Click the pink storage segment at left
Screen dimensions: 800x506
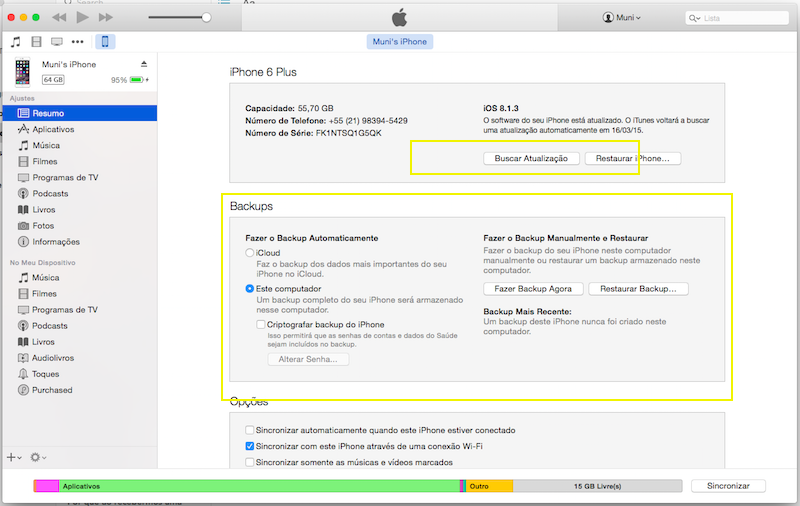tap(47, 486)
